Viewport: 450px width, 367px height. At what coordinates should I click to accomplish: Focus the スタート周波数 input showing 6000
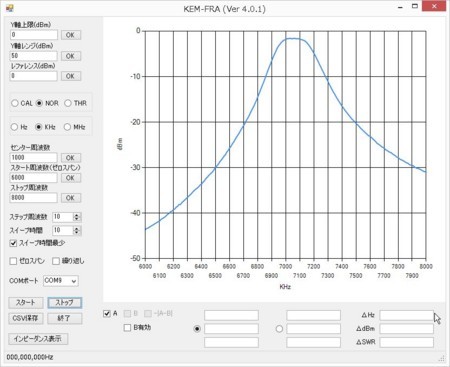(34, 178)
